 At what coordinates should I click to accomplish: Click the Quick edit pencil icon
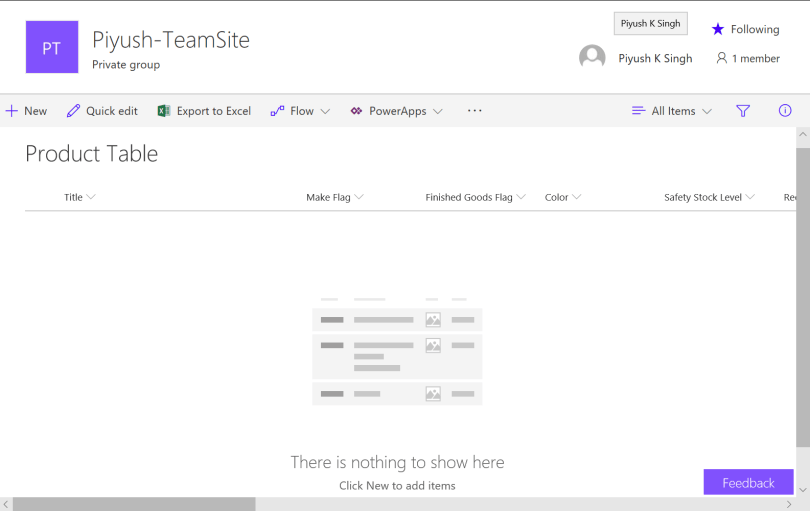(x=73, y=111)
